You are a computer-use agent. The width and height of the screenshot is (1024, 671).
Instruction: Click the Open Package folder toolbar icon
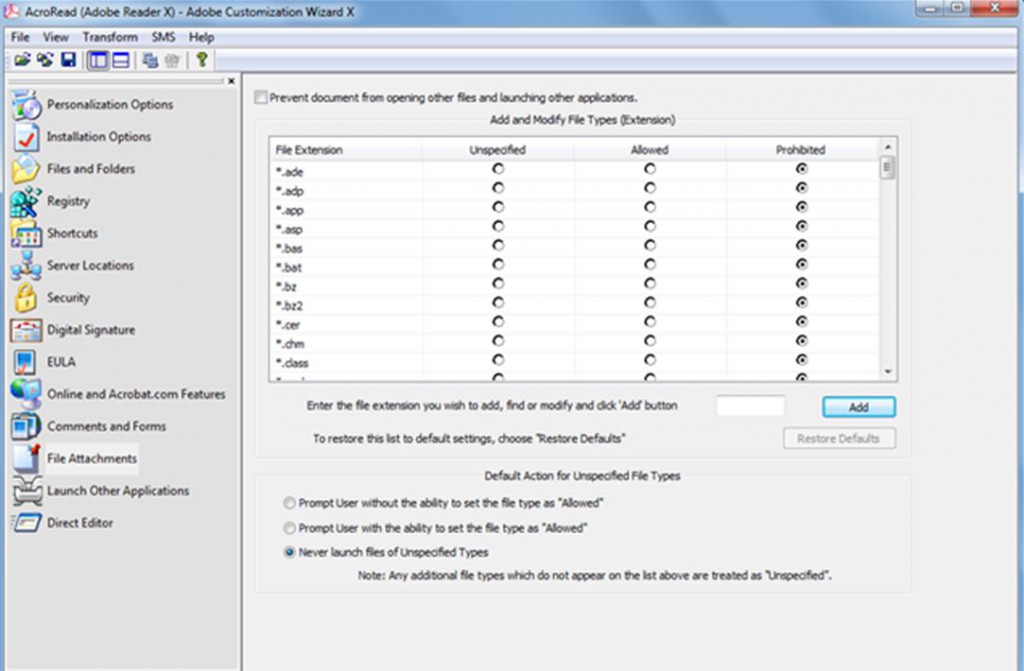[x=22, y=60]
